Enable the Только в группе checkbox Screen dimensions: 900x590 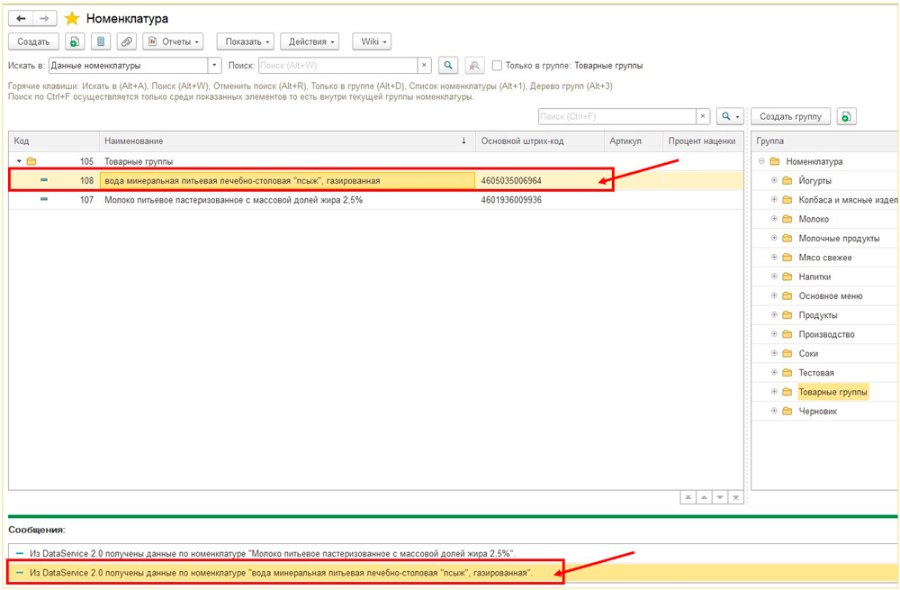(x=497, y=66)
